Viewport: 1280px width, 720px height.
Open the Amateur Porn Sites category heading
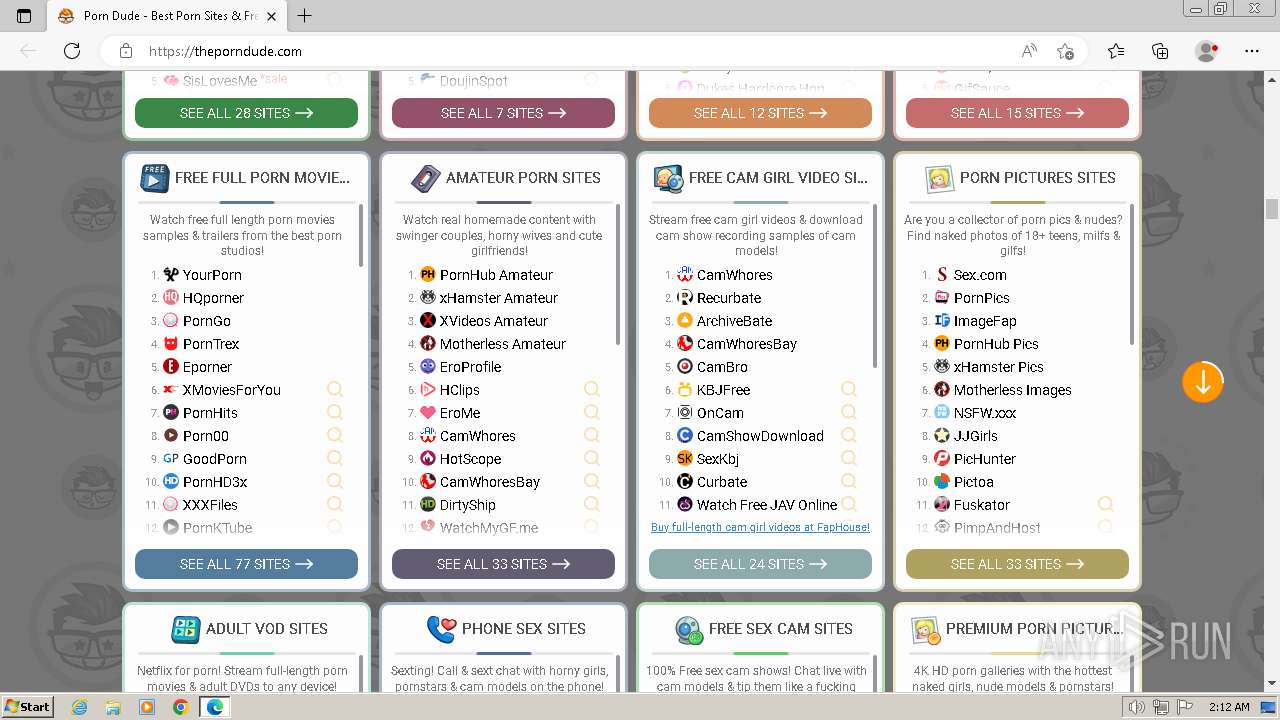[523, 178]
